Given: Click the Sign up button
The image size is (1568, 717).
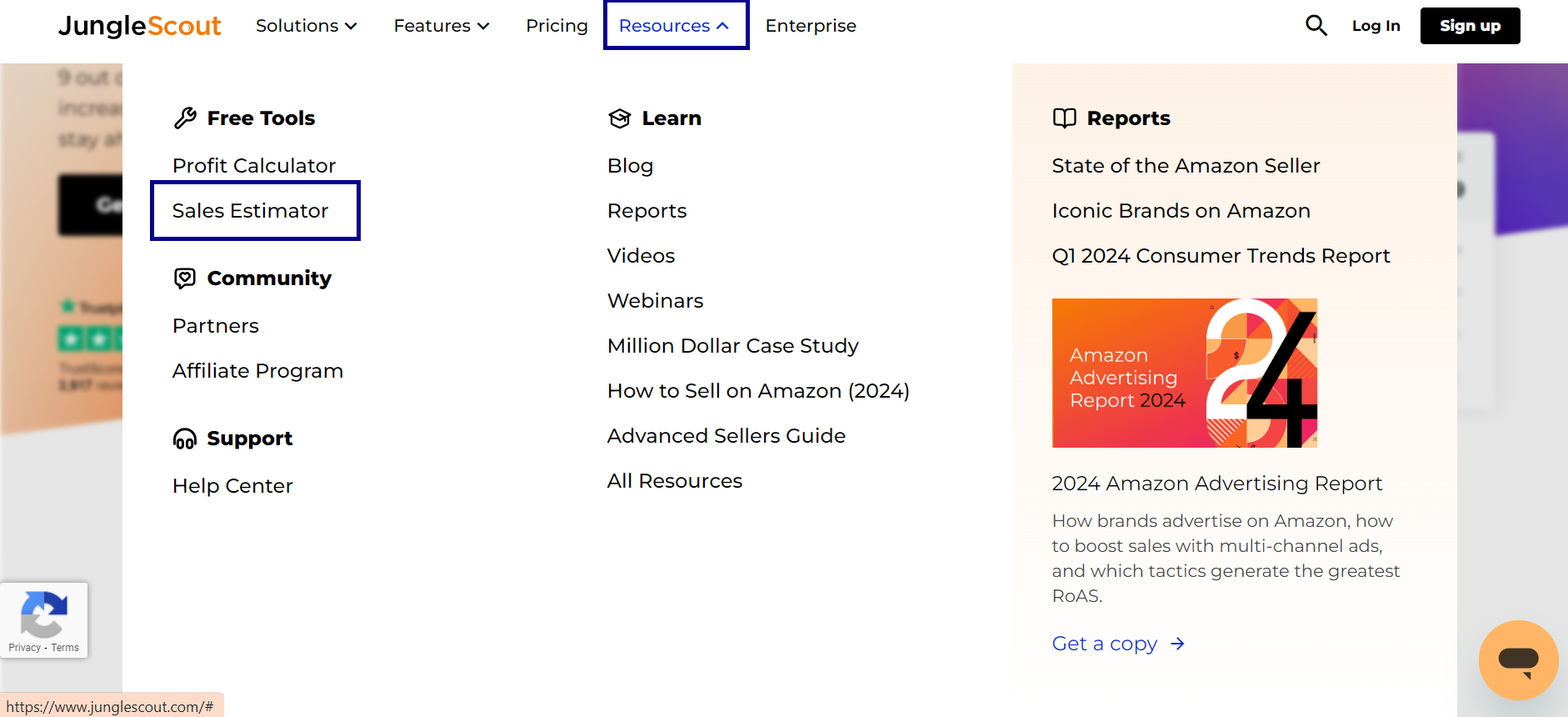Looking at the screenshot, I should [x=1470, y=26].
